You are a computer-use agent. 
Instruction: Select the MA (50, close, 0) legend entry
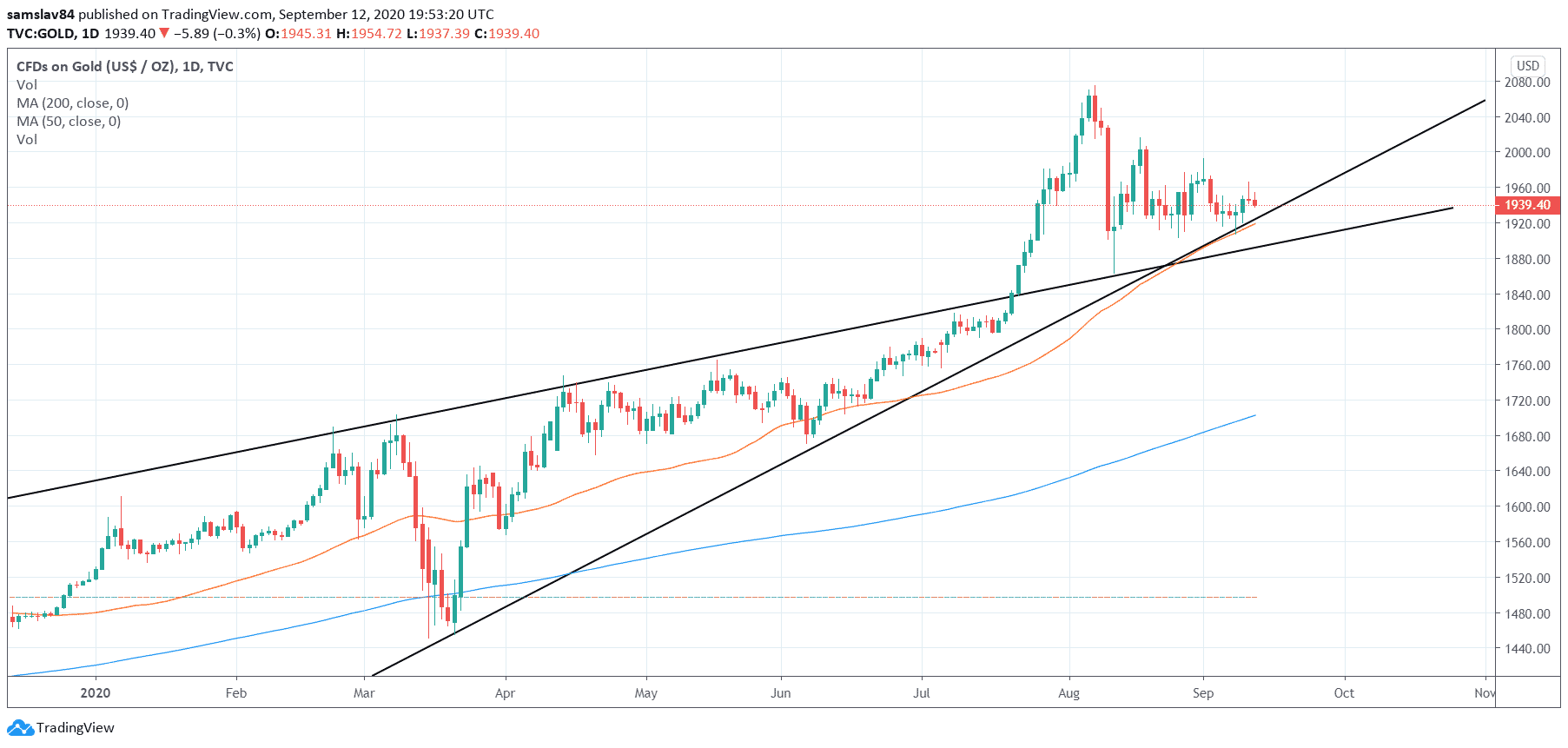coord(69,121)
